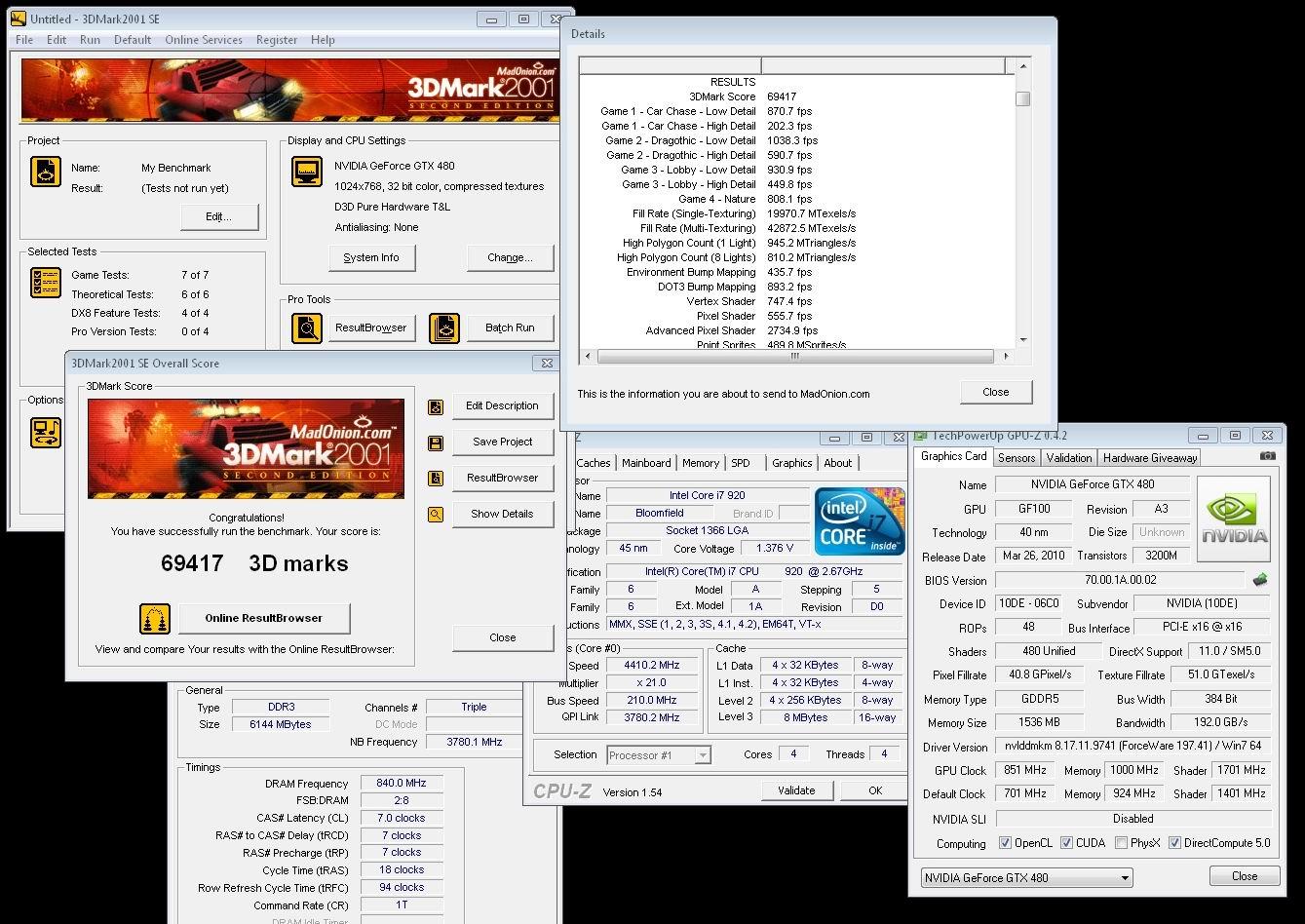
Task: Click the display monitor icon in Display settings
Action: 307,171
